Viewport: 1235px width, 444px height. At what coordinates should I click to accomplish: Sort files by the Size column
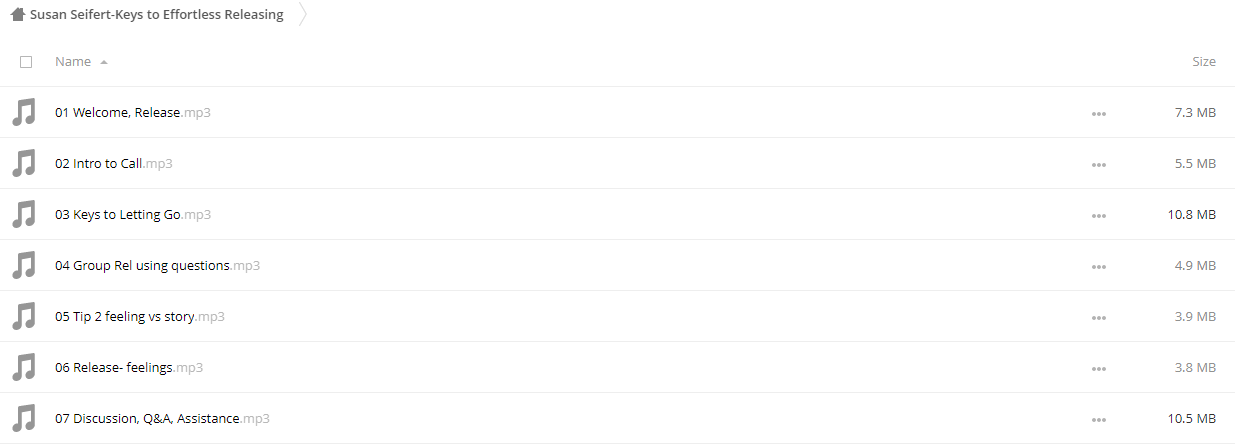[1204, 61]
